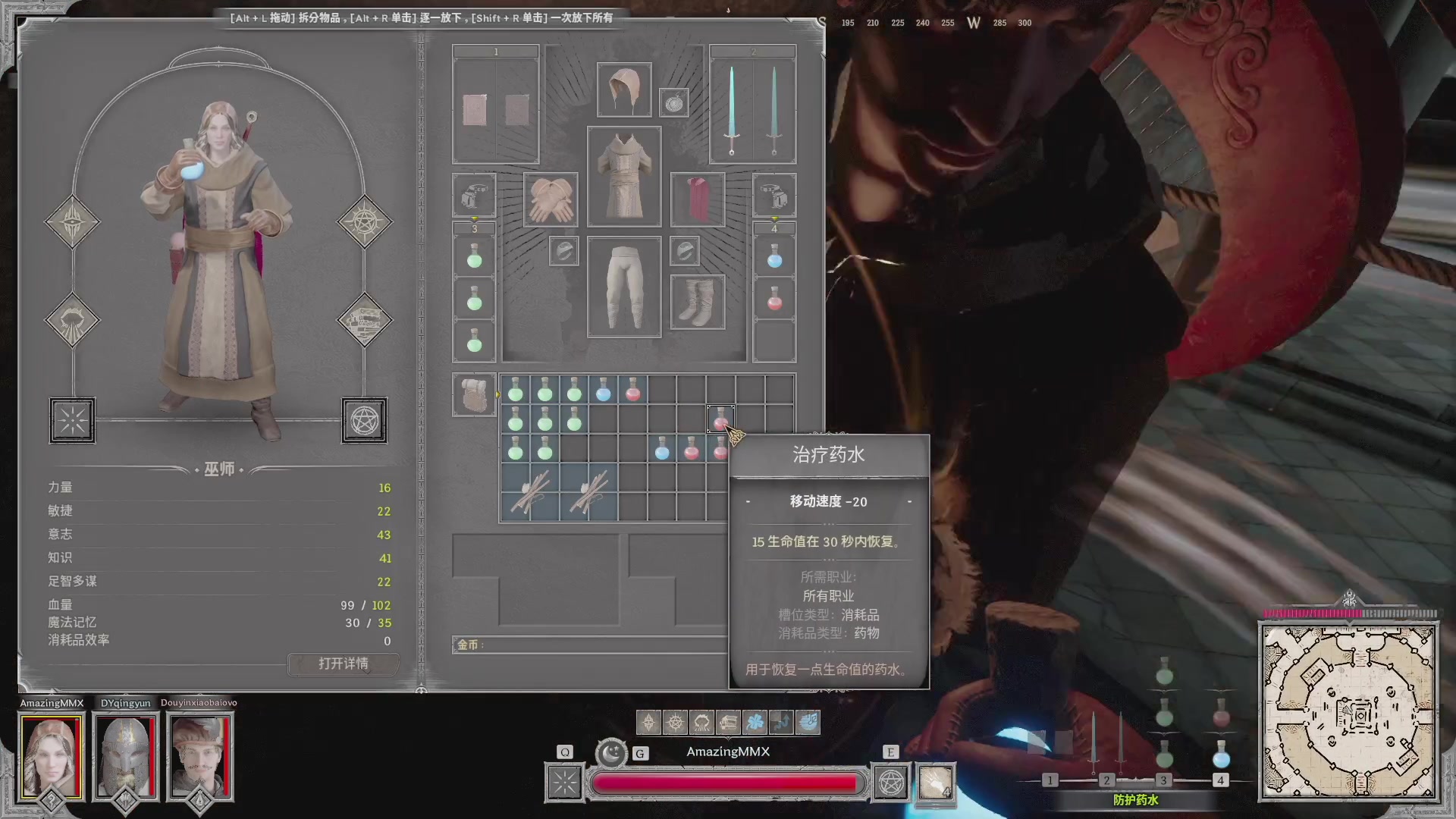Select Douyinxiaobaiovo party portrait
This screenshot has height=819, width=1456.
click(199, 756)
